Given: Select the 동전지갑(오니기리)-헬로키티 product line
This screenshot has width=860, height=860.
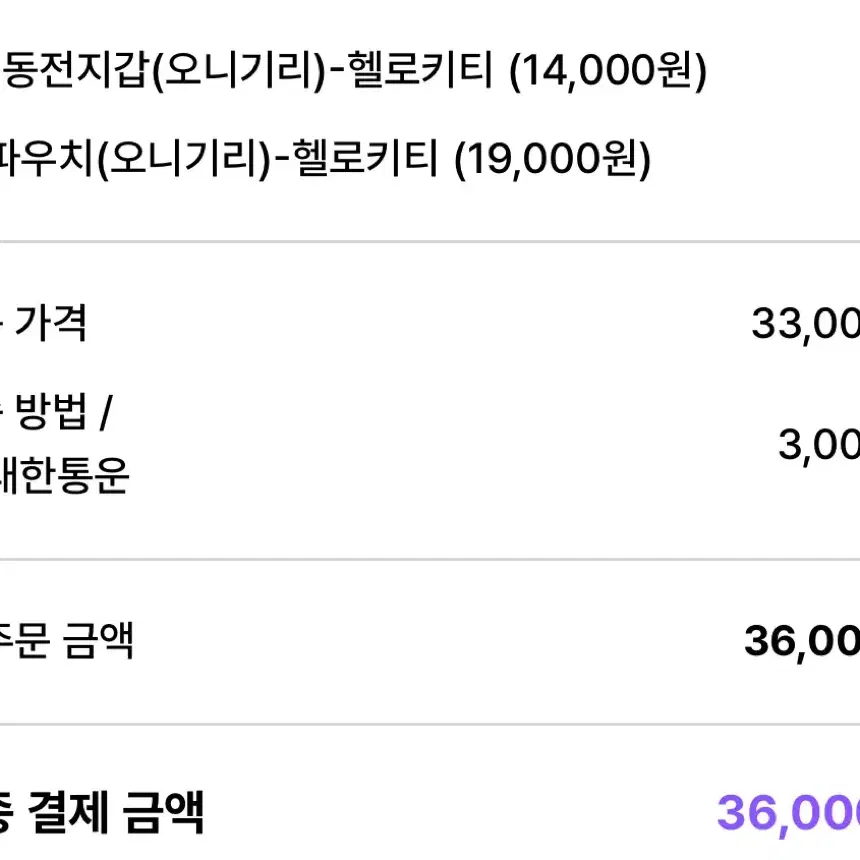Looking at the screenshot, I should click(354, 71).
